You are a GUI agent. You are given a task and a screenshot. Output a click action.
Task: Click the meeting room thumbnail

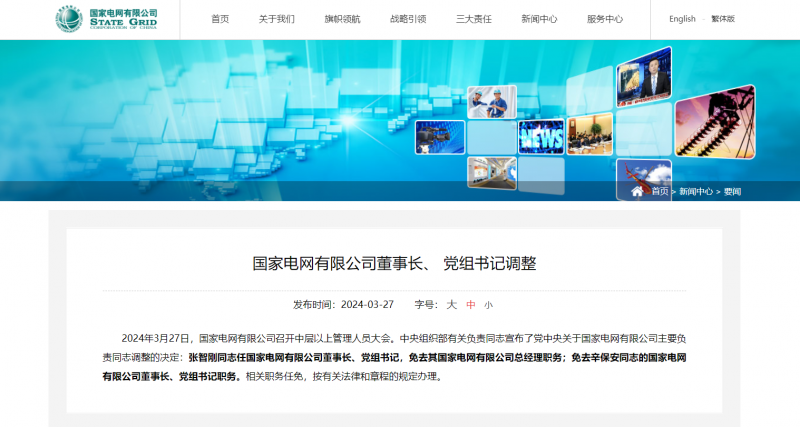point(590,135)
